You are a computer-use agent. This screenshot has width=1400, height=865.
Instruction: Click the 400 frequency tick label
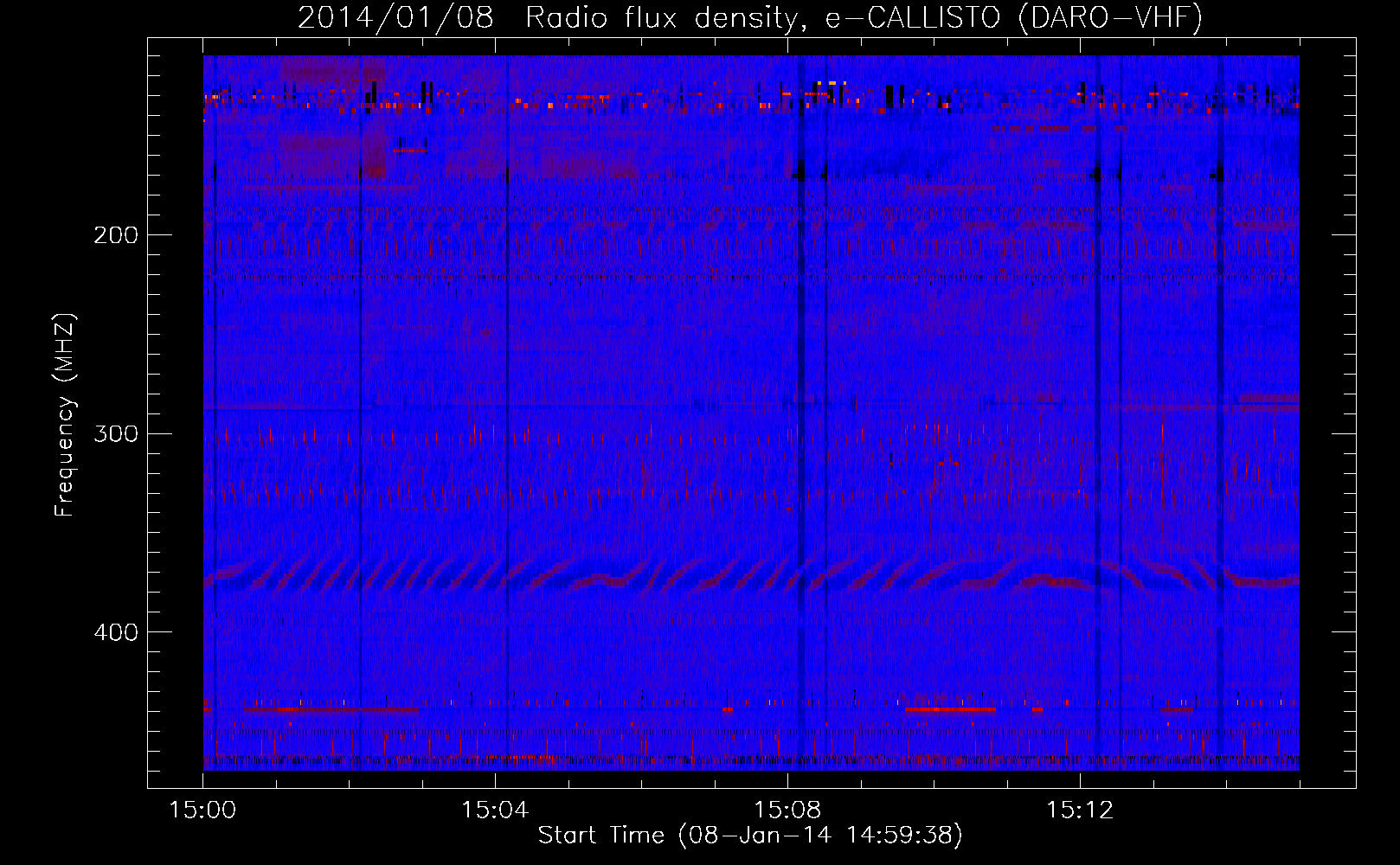[116, 632]
